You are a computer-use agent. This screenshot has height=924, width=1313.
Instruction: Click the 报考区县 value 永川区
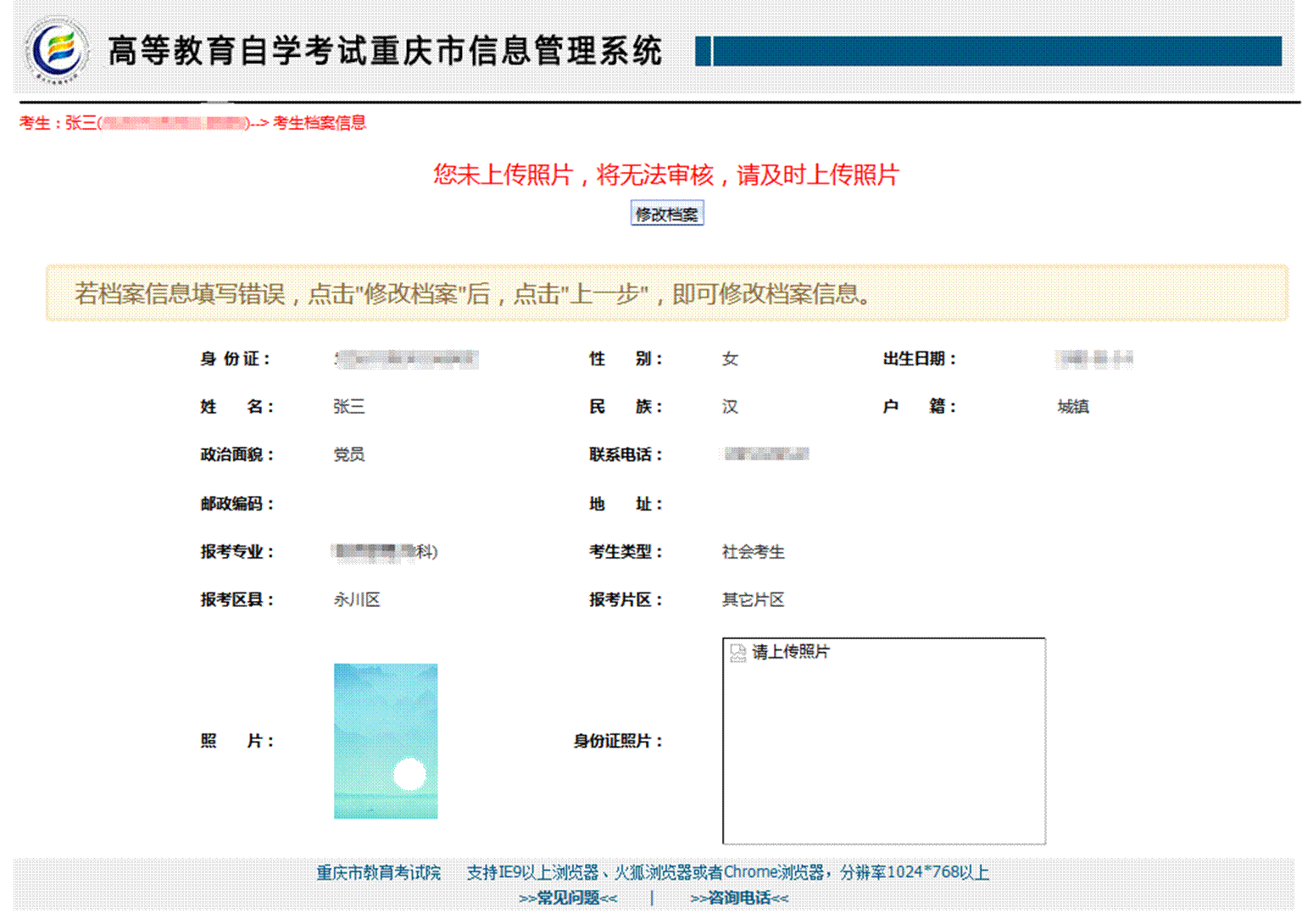357,600
